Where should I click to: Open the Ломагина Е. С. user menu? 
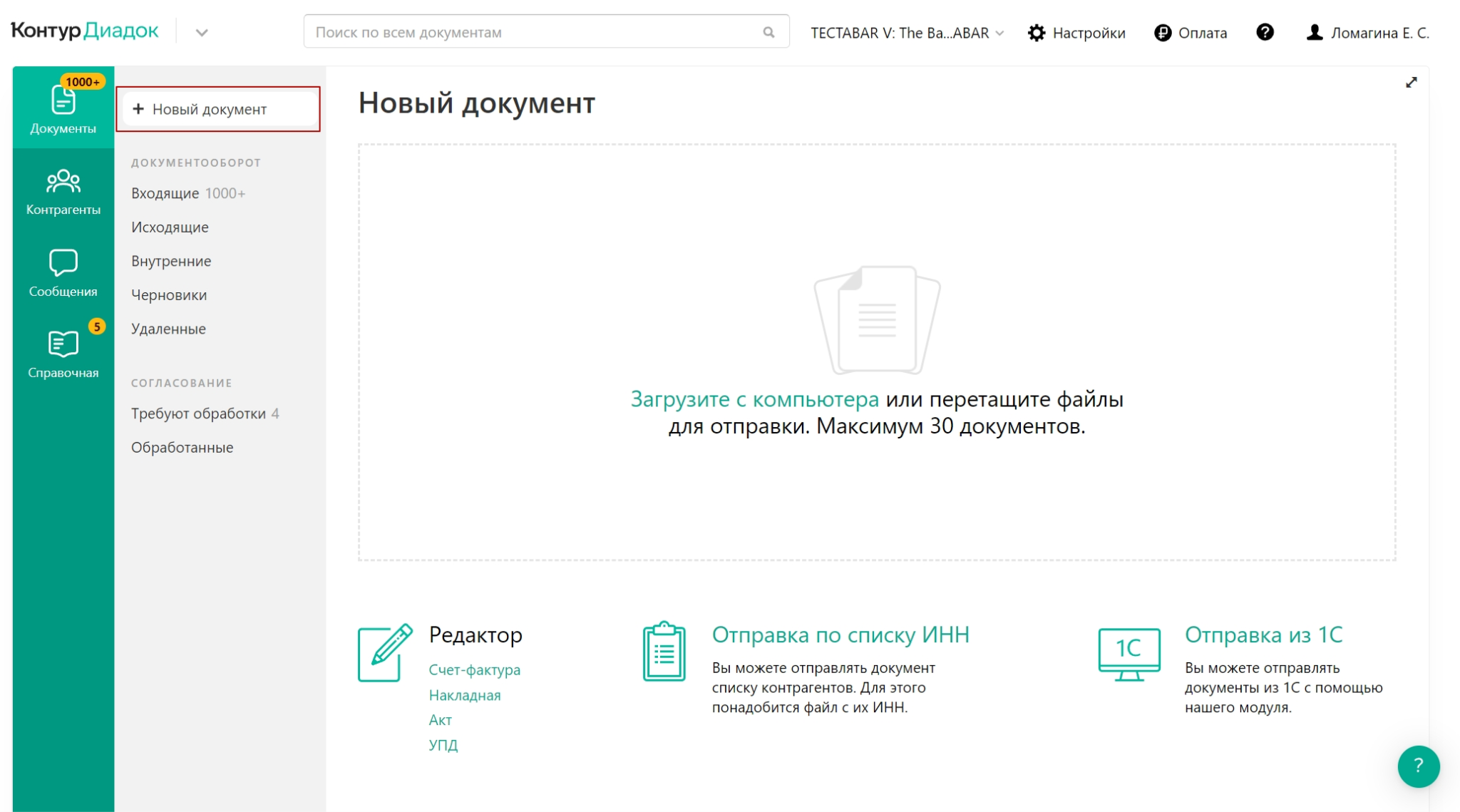(1367, 33)
